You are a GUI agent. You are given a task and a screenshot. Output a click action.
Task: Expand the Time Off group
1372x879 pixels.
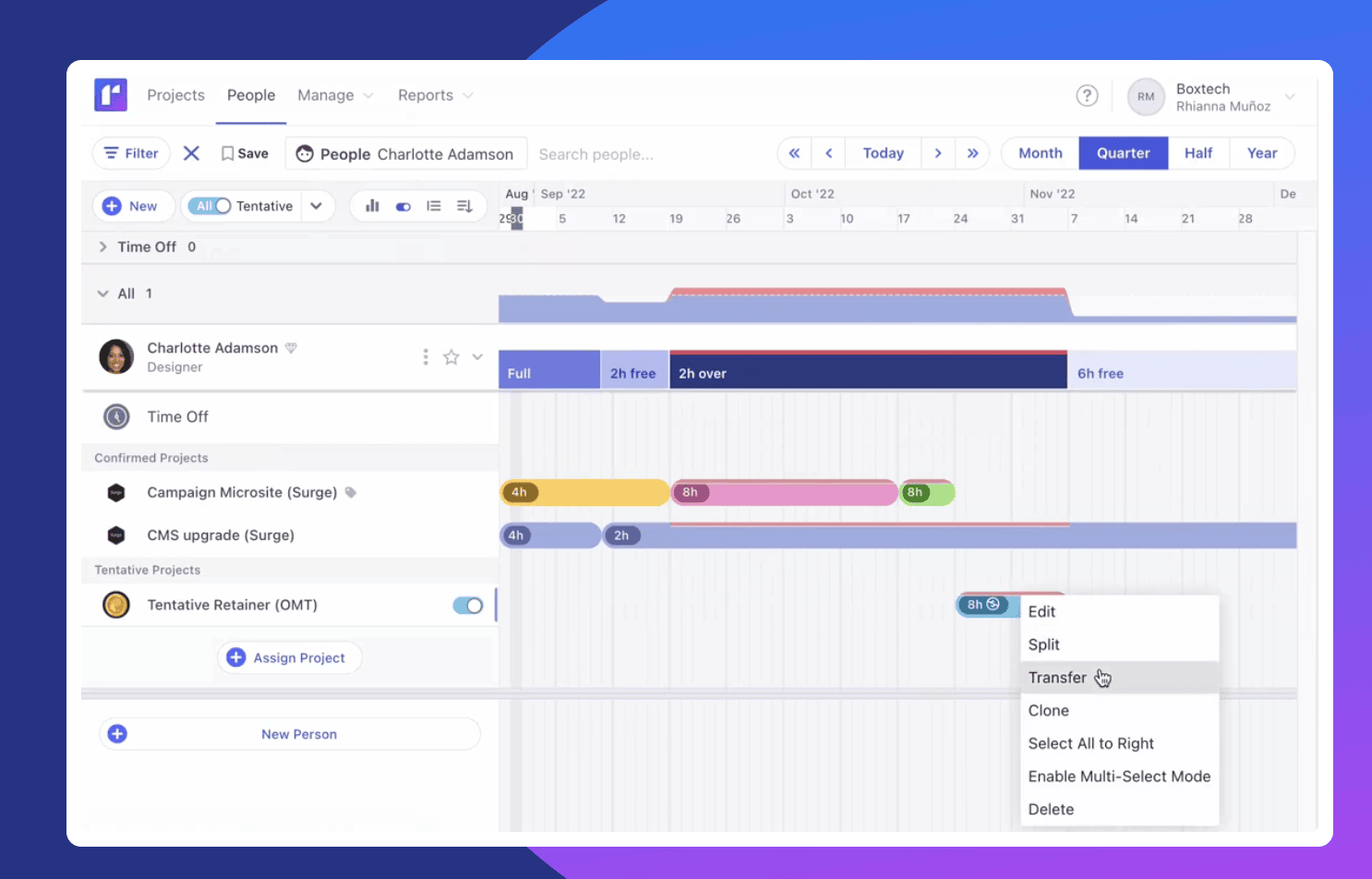102,247
